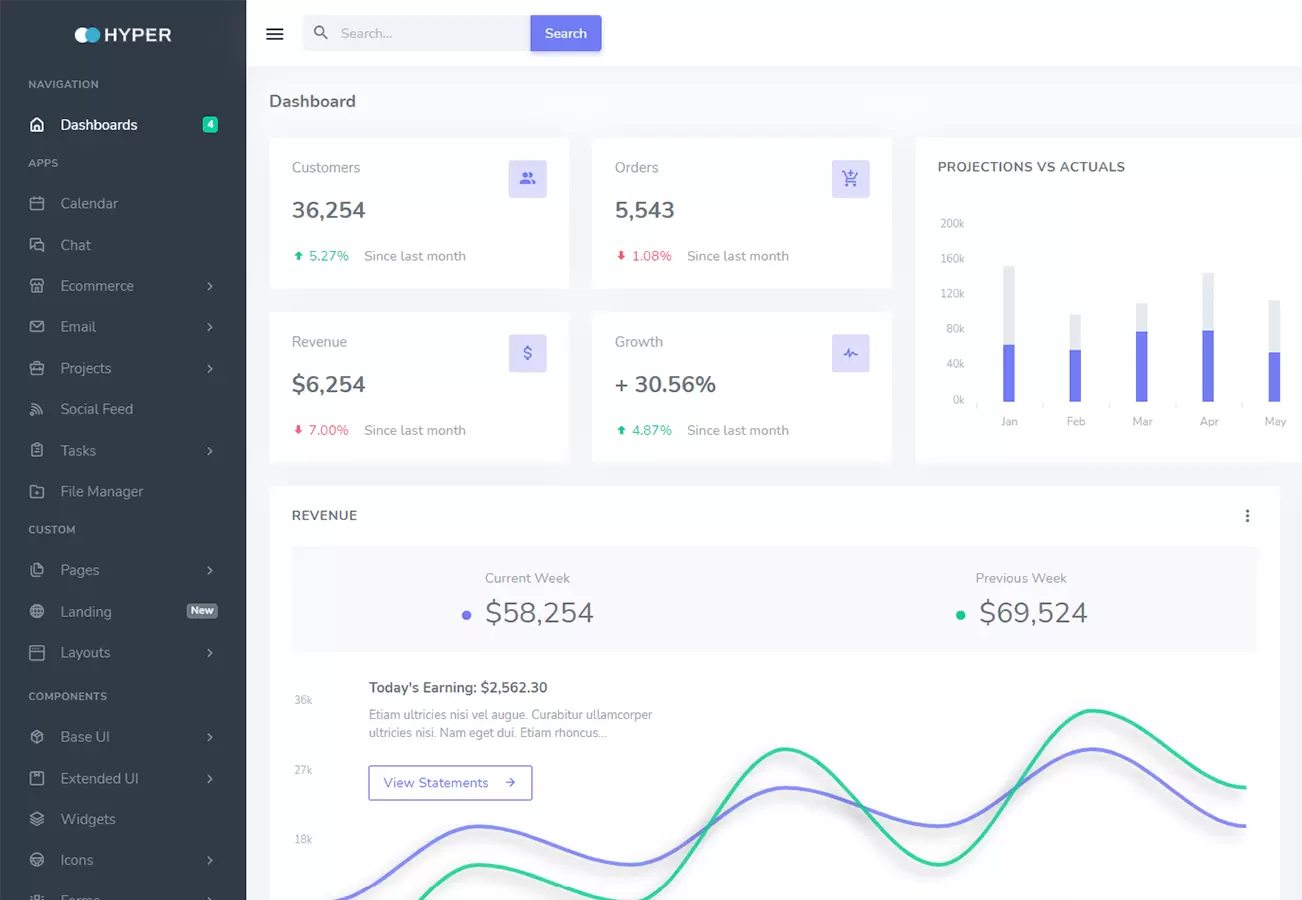Click the Projects briefcase icon
The image size is (1302, 900).
37,368
